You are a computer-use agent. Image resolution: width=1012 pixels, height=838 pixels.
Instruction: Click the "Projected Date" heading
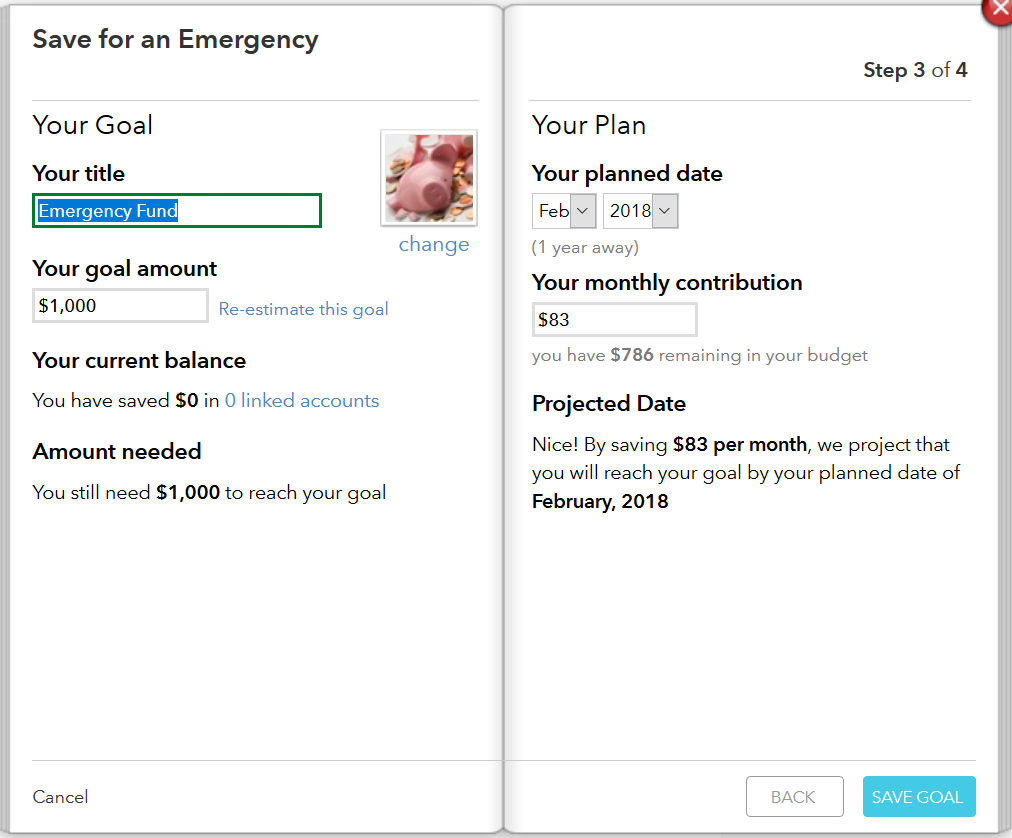pos(609,404)
